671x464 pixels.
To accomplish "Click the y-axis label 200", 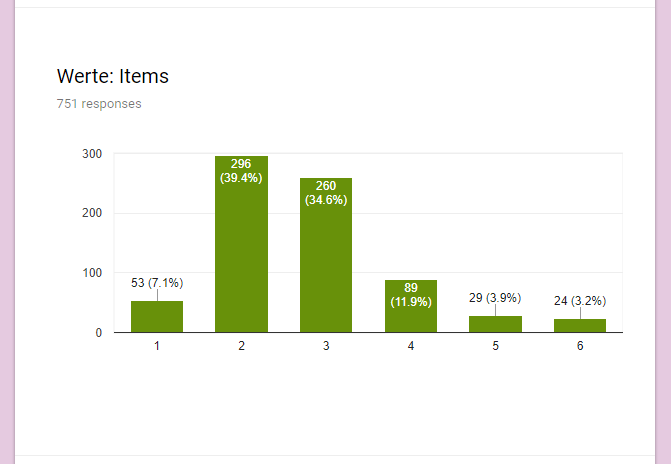I will [92, 213].
